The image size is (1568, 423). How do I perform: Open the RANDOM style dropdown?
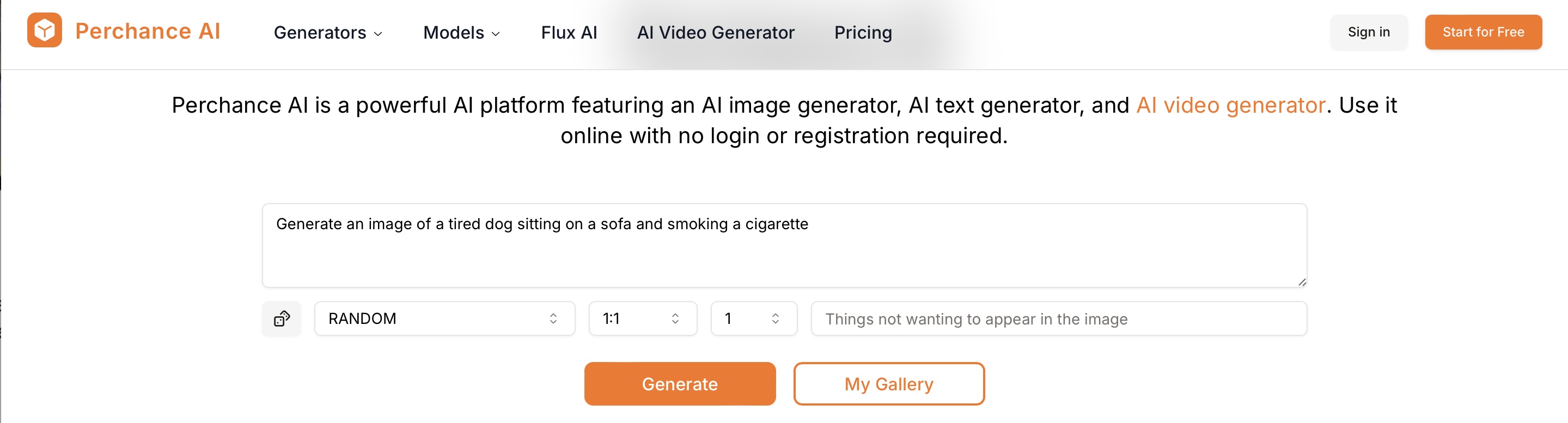444,318
